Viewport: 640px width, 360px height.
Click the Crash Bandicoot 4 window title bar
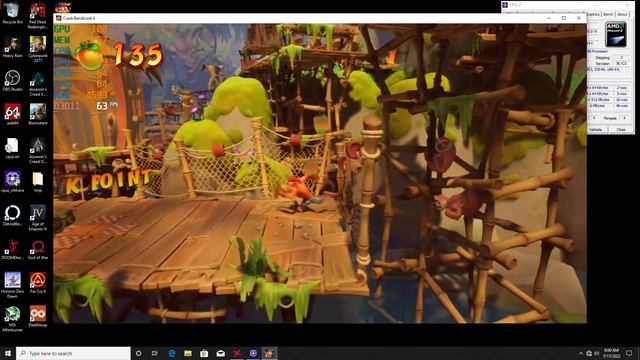tap(320, 18)
